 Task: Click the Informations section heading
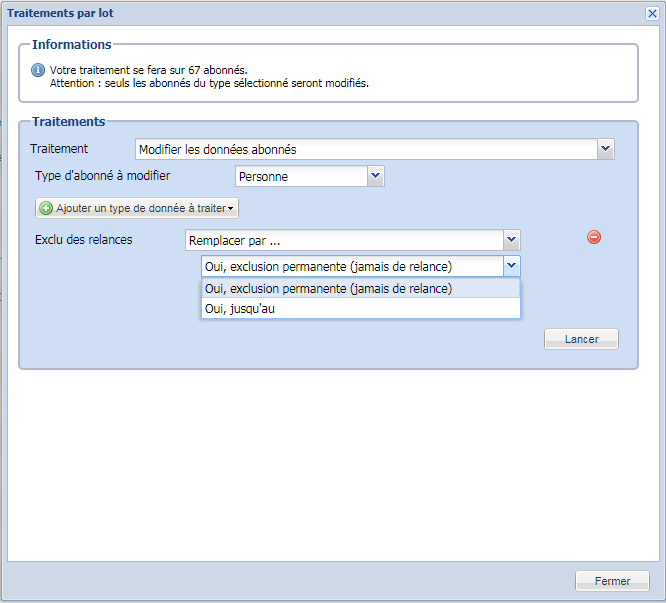(72, 45)
